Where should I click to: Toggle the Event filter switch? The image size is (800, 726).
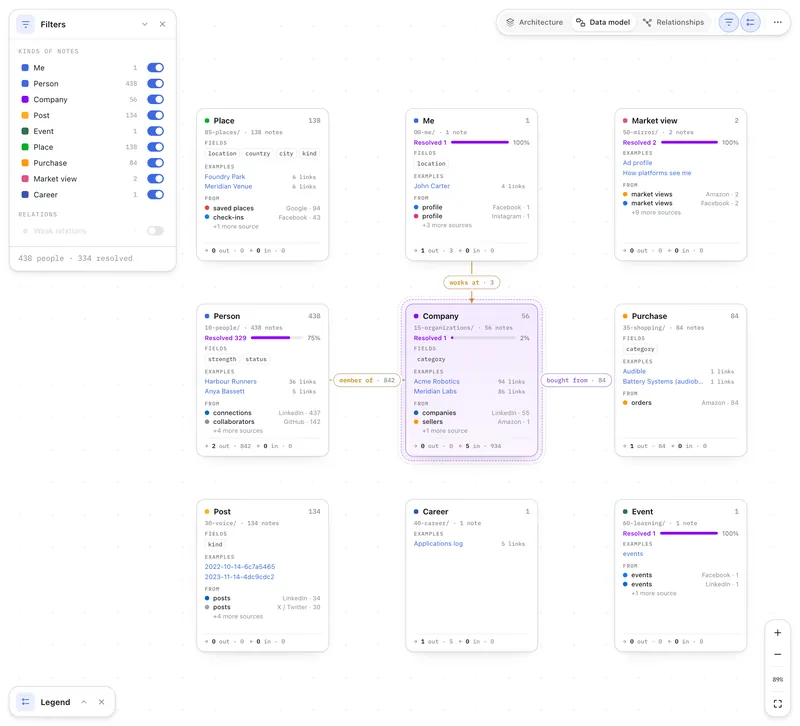(x=156, y=131)
